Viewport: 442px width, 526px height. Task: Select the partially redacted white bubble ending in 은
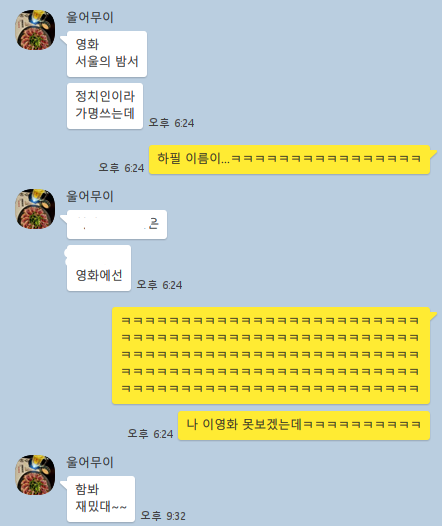pos(117,224)
